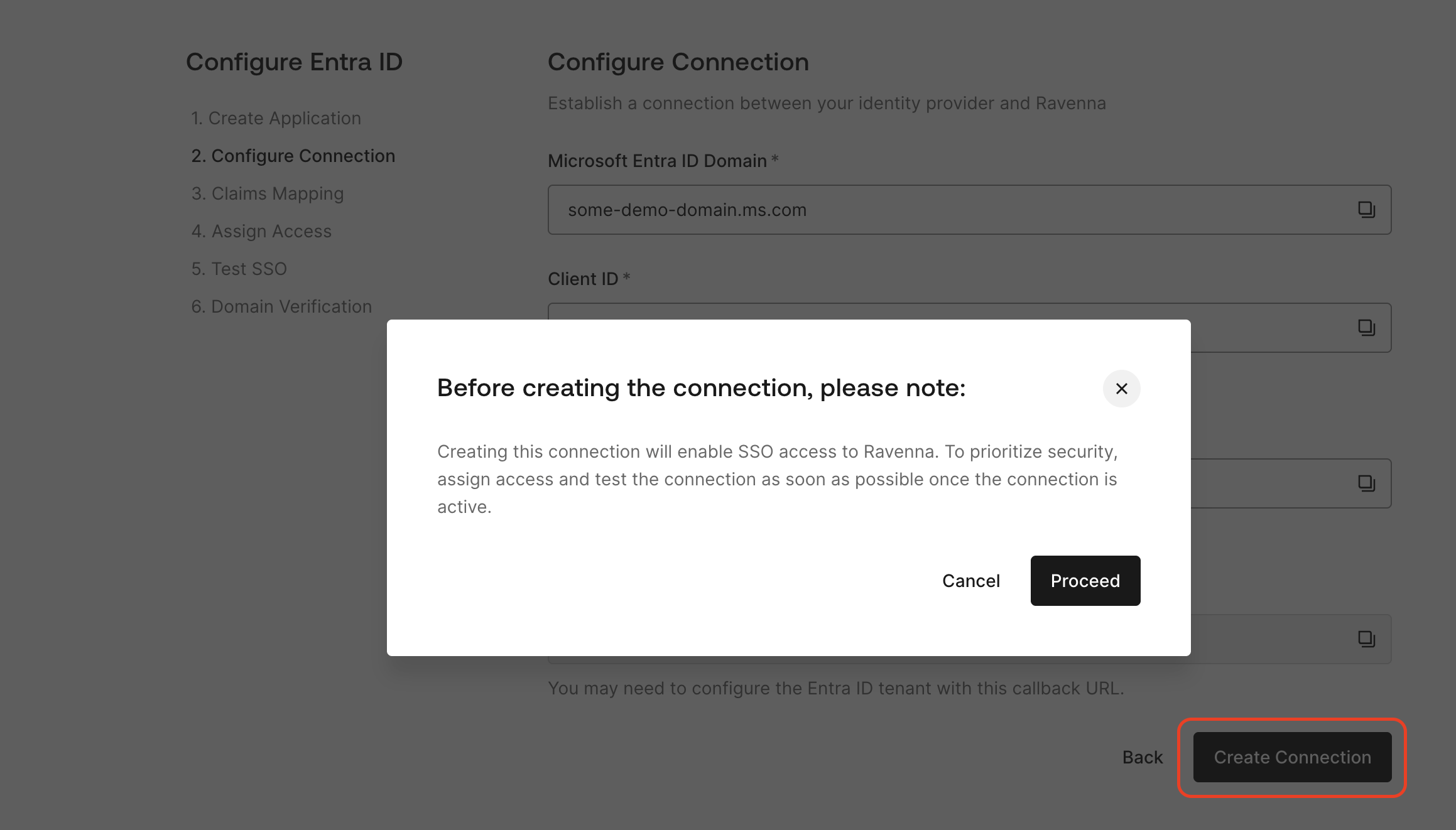
Task: Go to step 3. Claims Mapping
Action: tap(267, 193)
